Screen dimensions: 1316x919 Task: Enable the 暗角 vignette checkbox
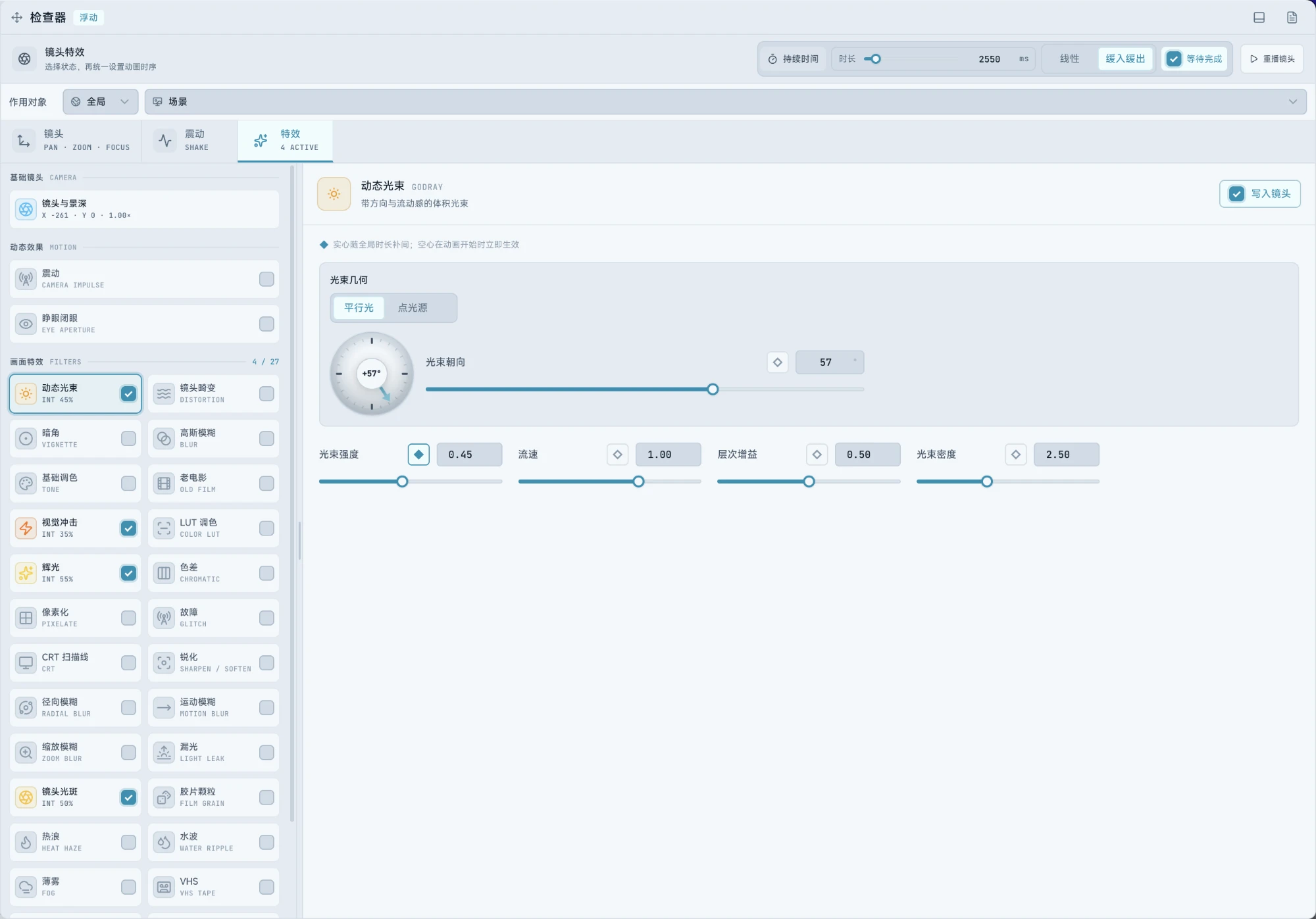(128, 439)
